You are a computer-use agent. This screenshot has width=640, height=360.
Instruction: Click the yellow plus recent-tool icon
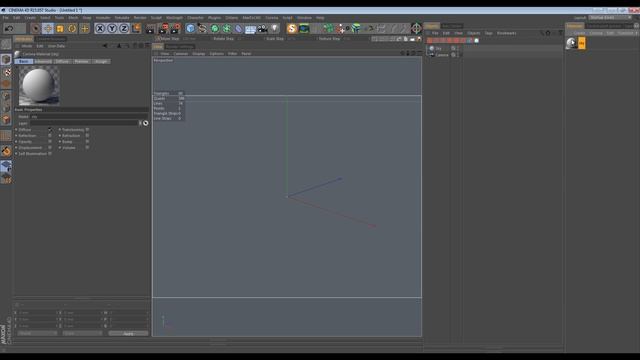pyautogui.click(x=84, y=28)
